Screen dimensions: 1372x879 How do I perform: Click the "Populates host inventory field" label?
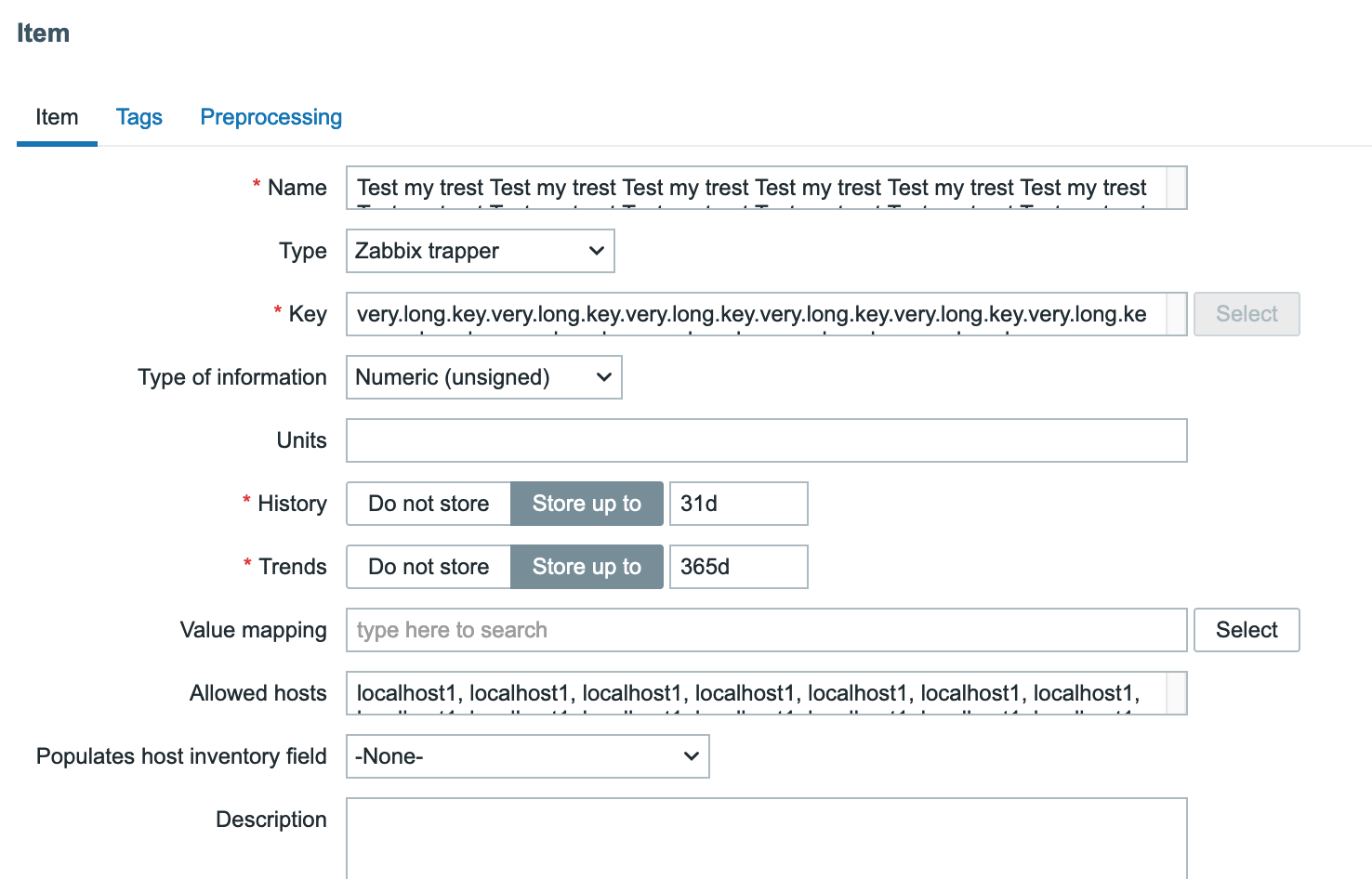(181, 756)
